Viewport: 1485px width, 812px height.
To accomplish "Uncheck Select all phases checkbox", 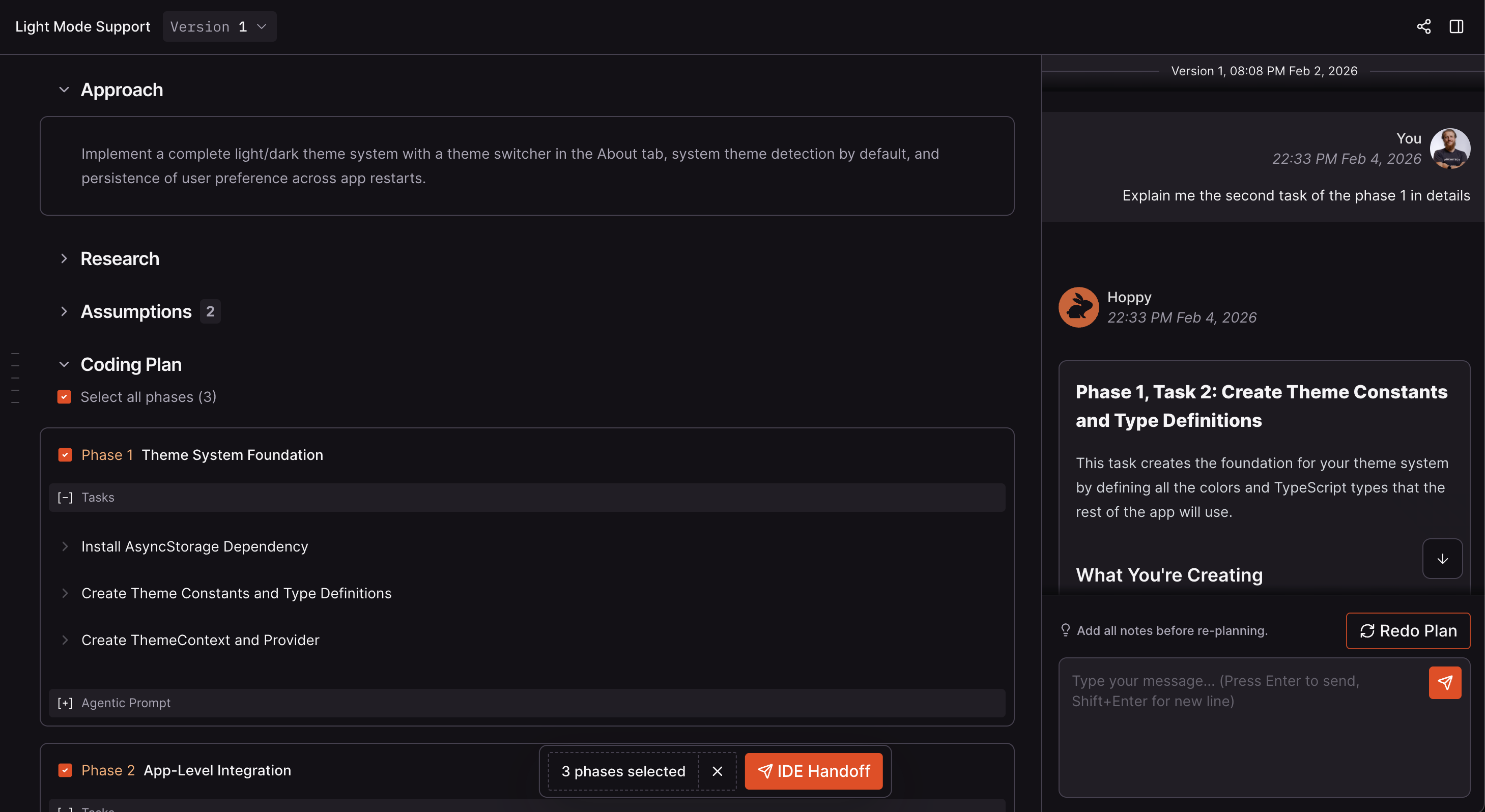I will click(64, 396).
